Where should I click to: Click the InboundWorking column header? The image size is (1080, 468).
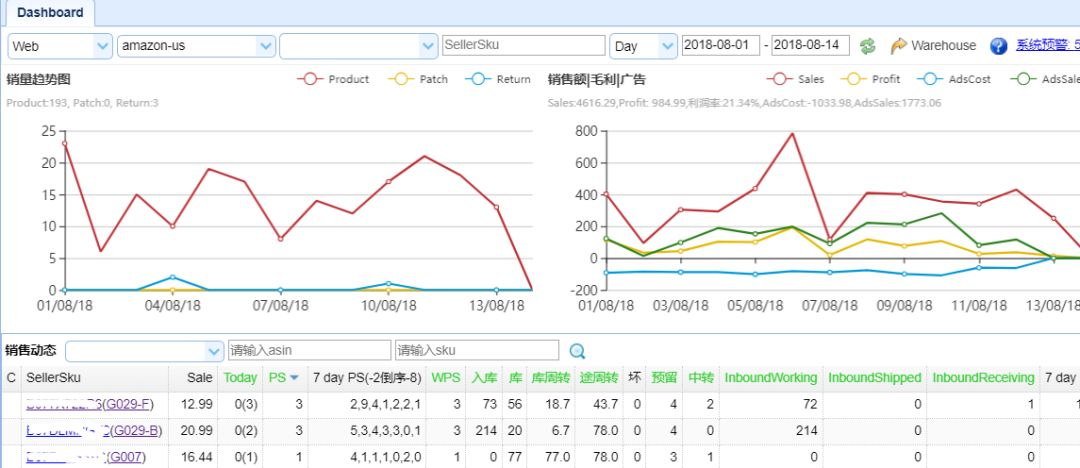click(771, 378)
